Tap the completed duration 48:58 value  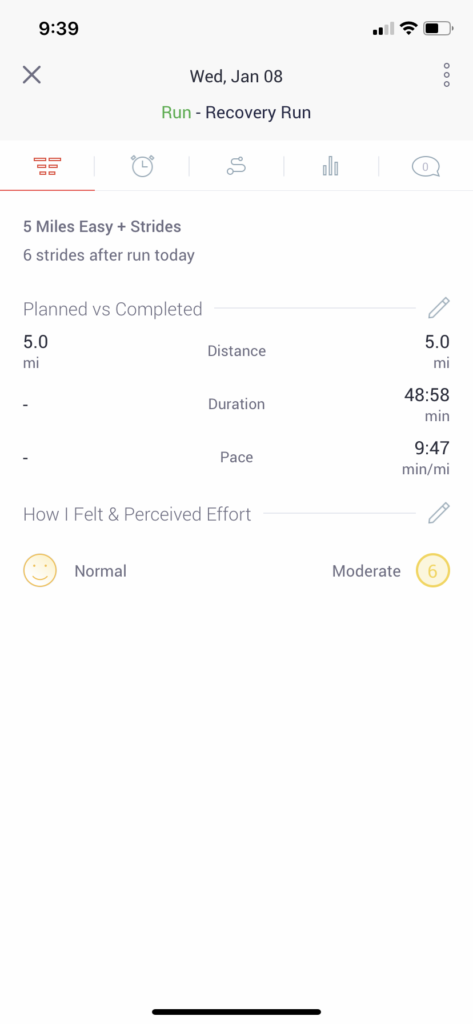point(427,404)
